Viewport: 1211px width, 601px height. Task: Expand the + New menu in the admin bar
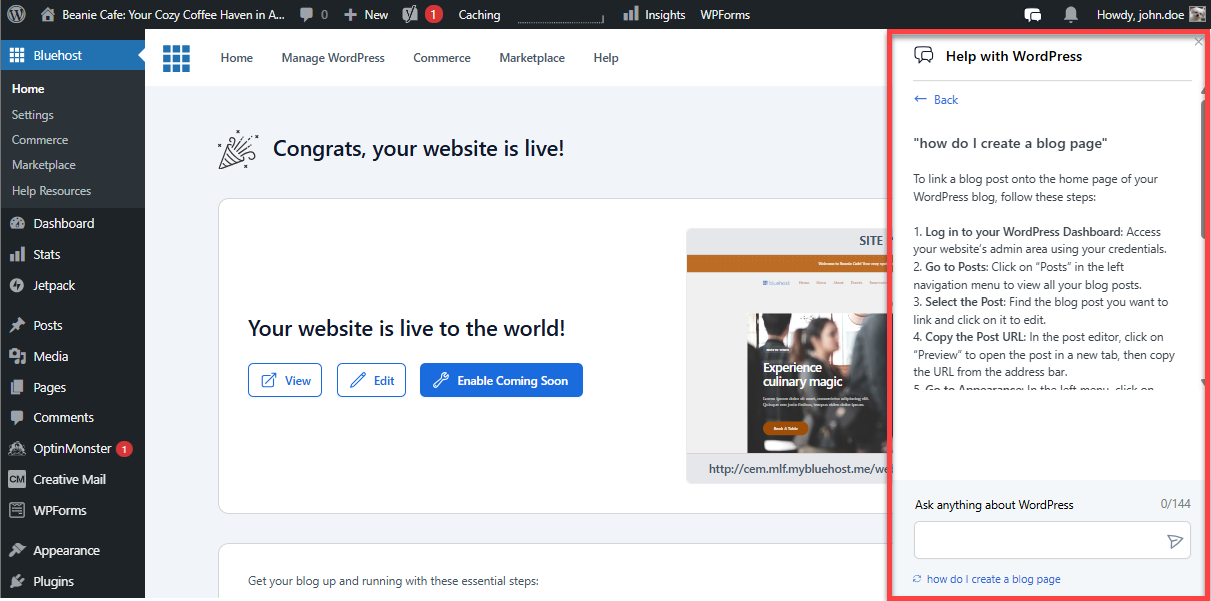[x=366, y=14]
